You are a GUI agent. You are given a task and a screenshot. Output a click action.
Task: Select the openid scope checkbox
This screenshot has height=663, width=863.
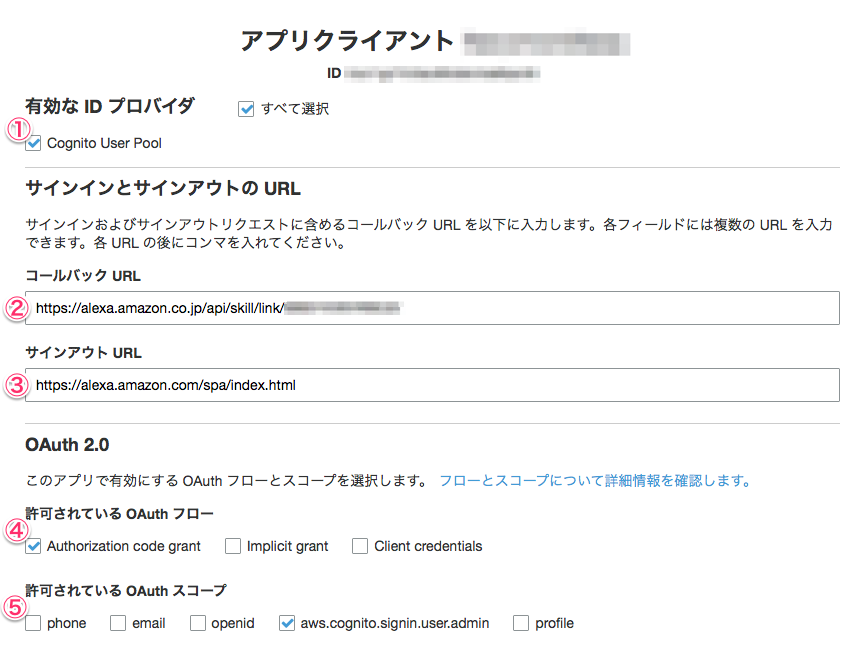tap(197, 623)
